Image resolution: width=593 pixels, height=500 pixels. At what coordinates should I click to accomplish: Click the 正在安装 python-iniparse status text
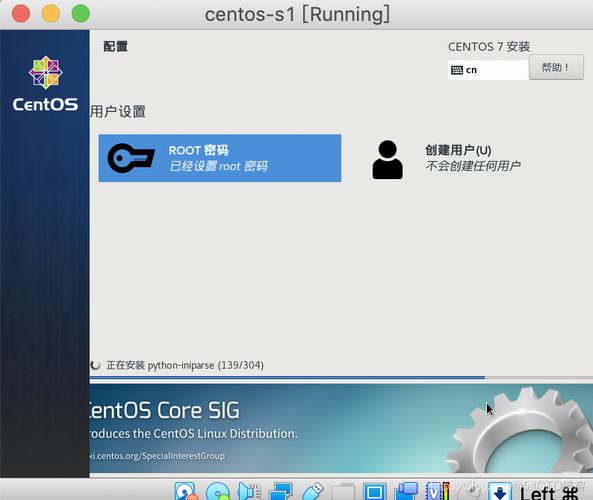click(x=185, y=365)
